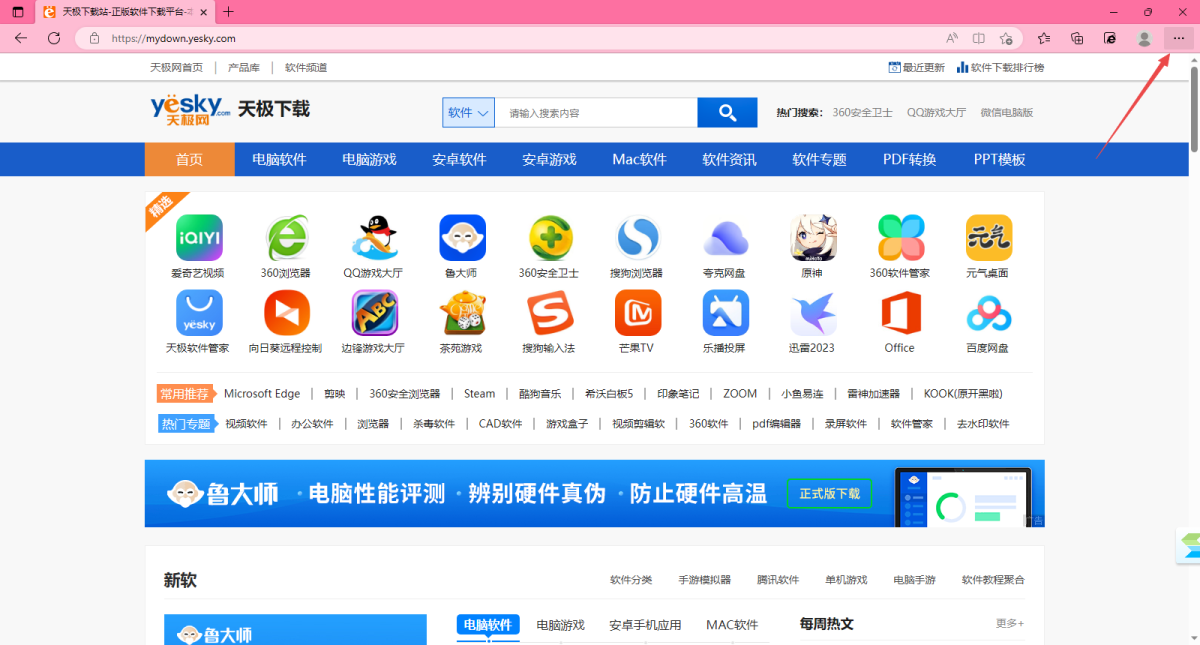Open the 软件 category dropdown beside search box
Image resolution: width=1200 pixels, height=645 pixels.
pyautogui.click(x=467, y=112)
